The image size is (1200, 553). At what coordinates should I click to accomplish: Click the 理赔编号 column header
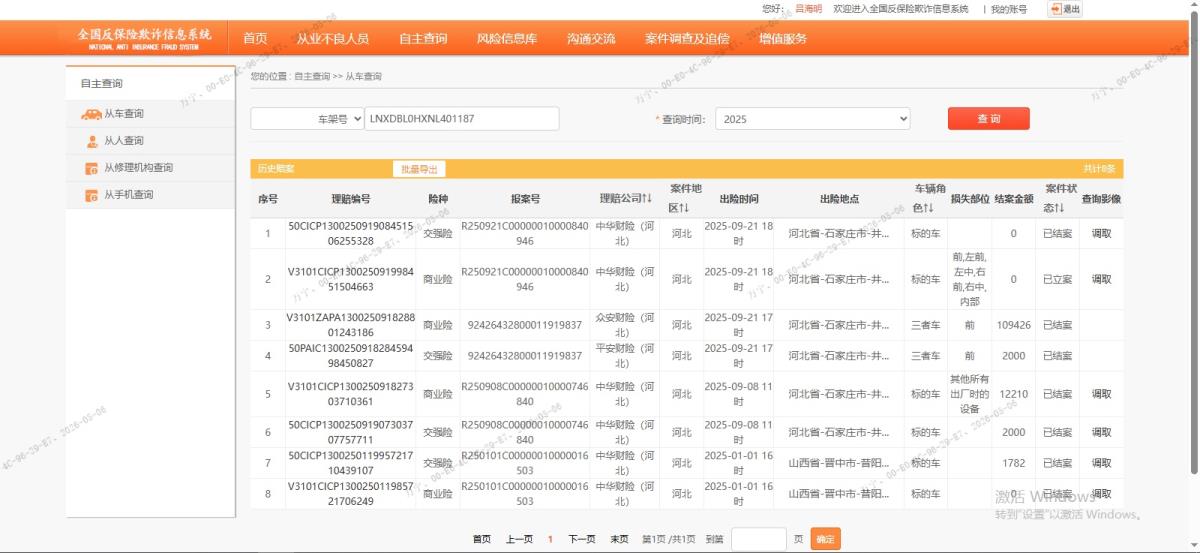click(x=351, y=199)
